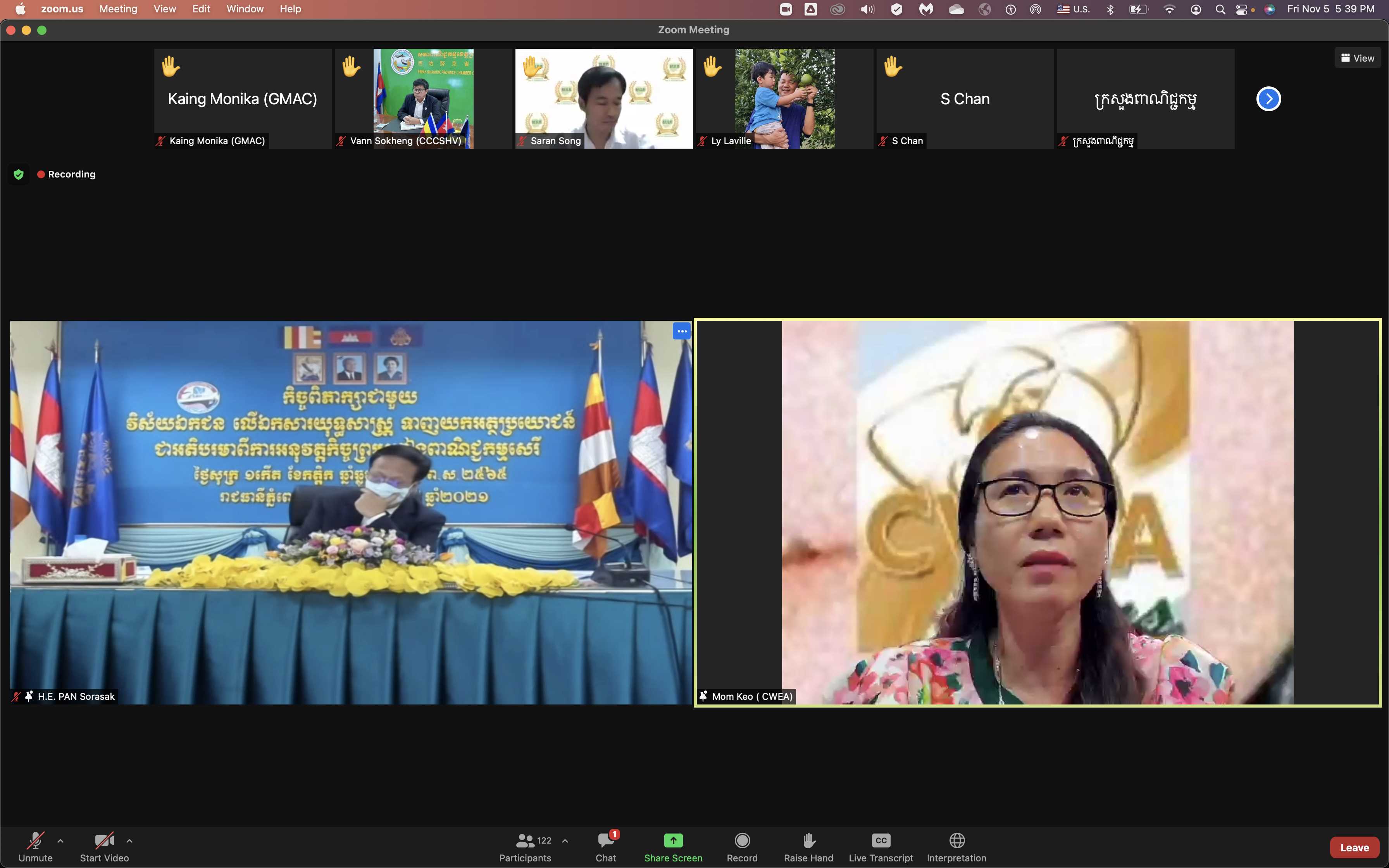Click the Recording indicator
Image resolution: width=1389 pixels, height=868 pixels.
point(67,174)
